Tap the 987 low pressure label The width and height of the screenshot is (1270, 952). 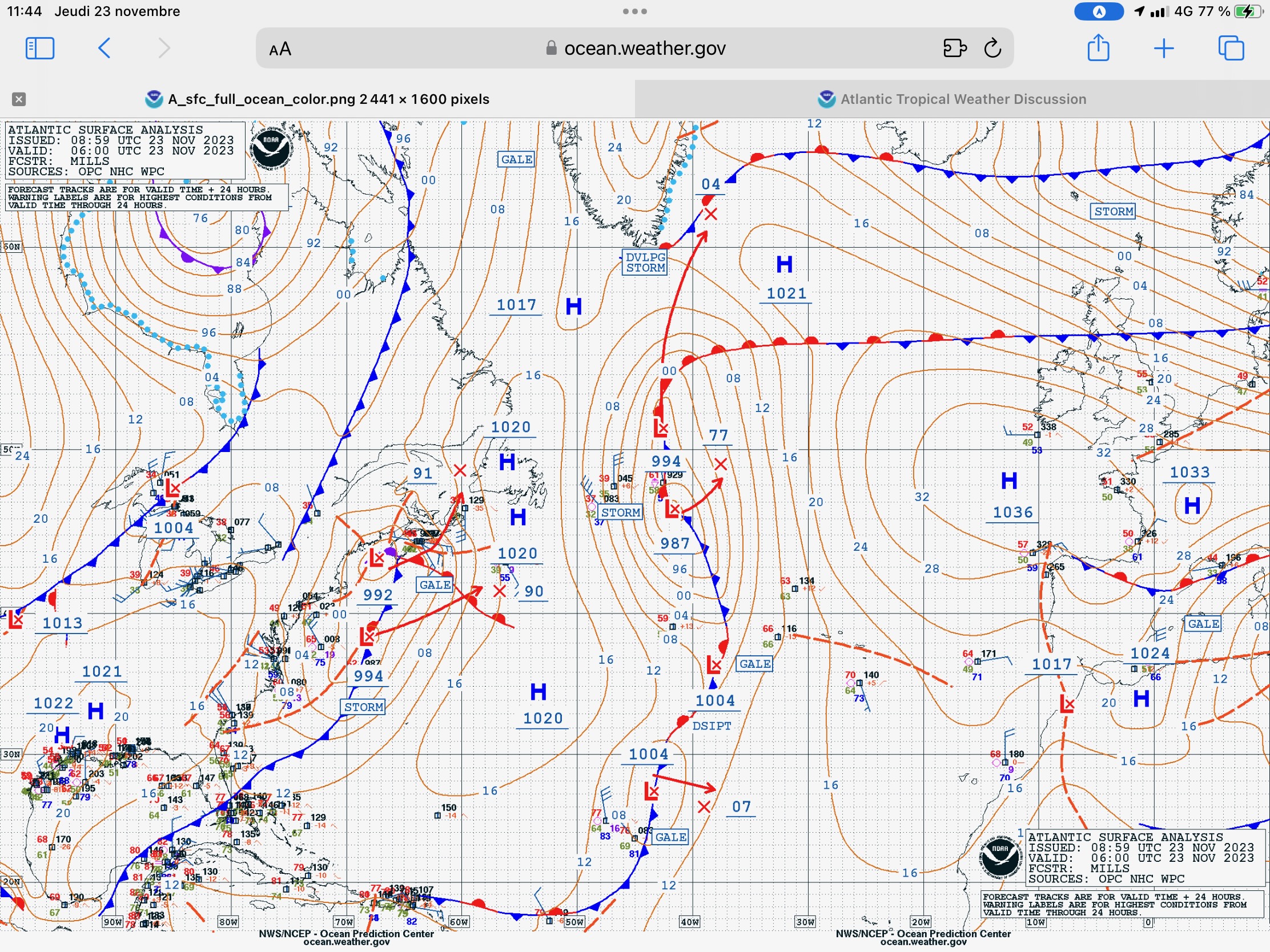pyautogui.click(x=674, y=543)
